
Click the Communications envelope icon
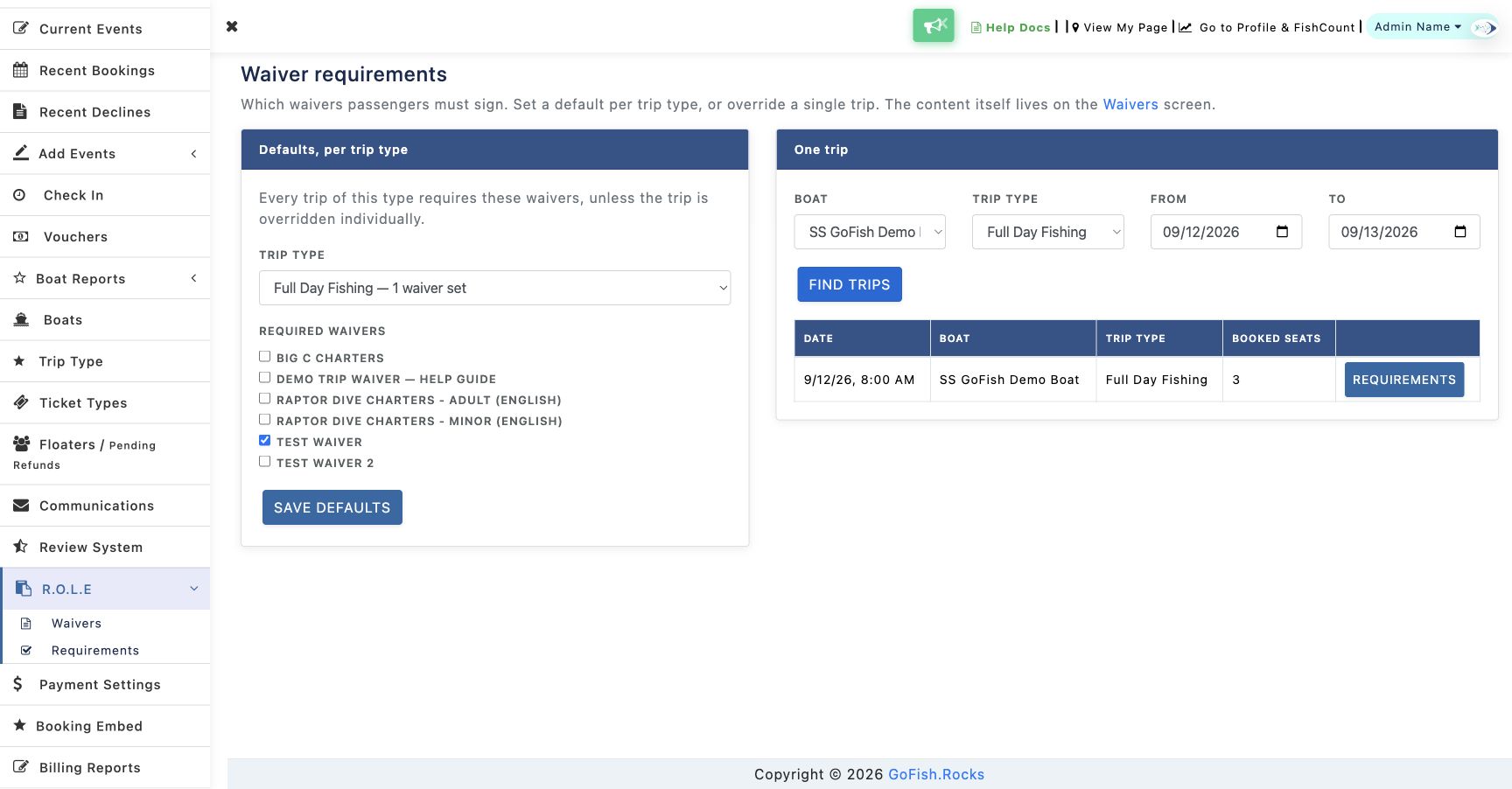click(21, 505)
